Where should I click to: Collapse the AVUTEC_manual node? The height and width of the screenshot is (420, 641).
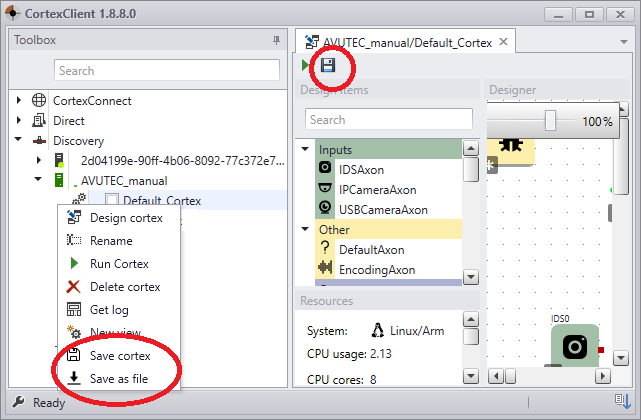[38, 179]
